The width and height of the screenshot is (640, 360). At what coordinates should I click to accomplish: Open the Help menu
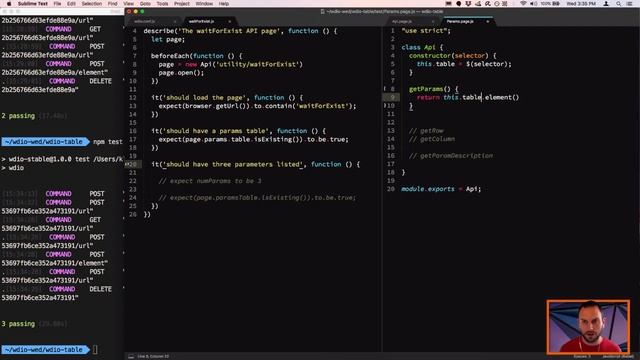pos(224,4)
